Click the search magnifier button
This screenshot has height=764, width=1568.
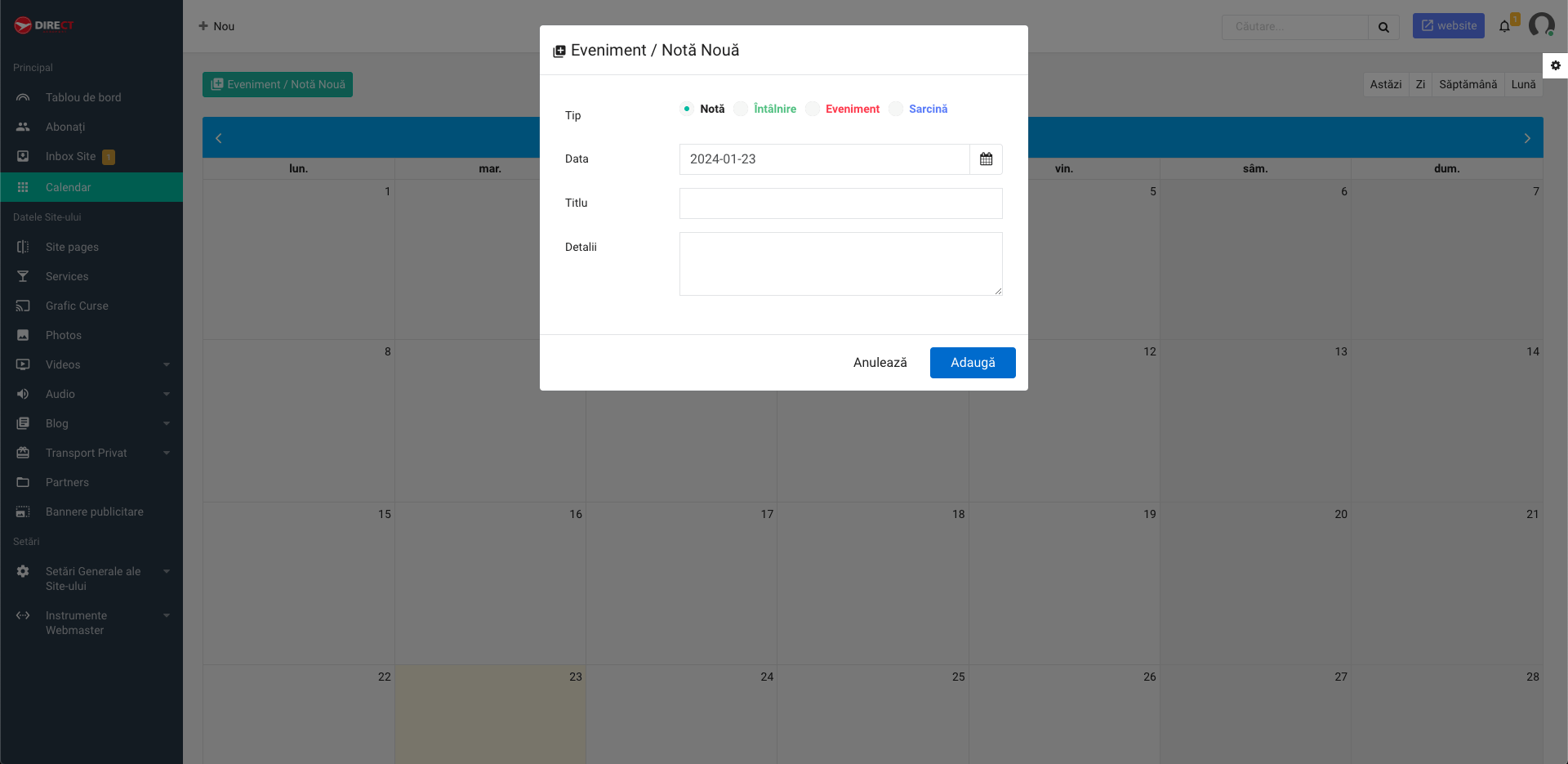[x=1383, y=26]
